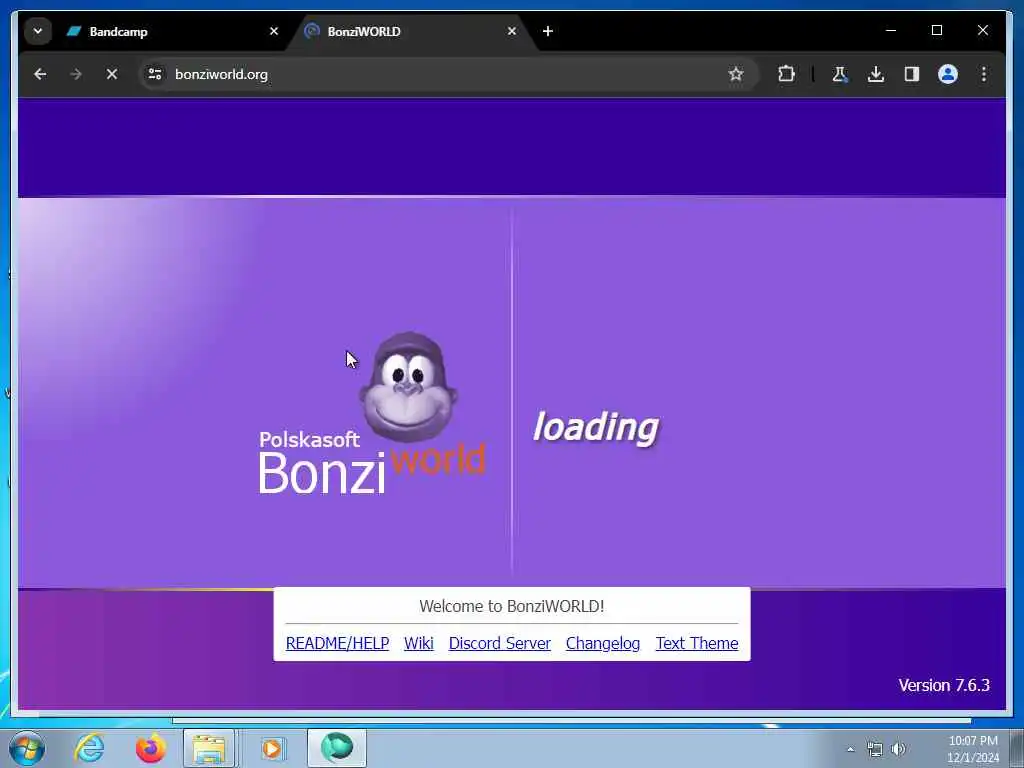Open the Wiki link
This screenshot has height=768, width=1024.
419,643
